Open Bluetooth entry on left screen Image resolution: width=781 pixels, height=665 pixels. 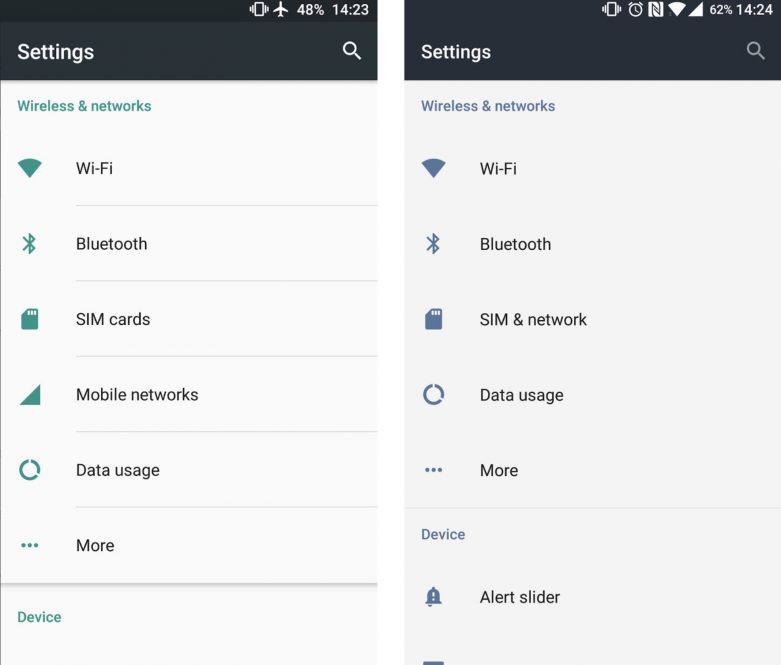click(x=189, y=244)
